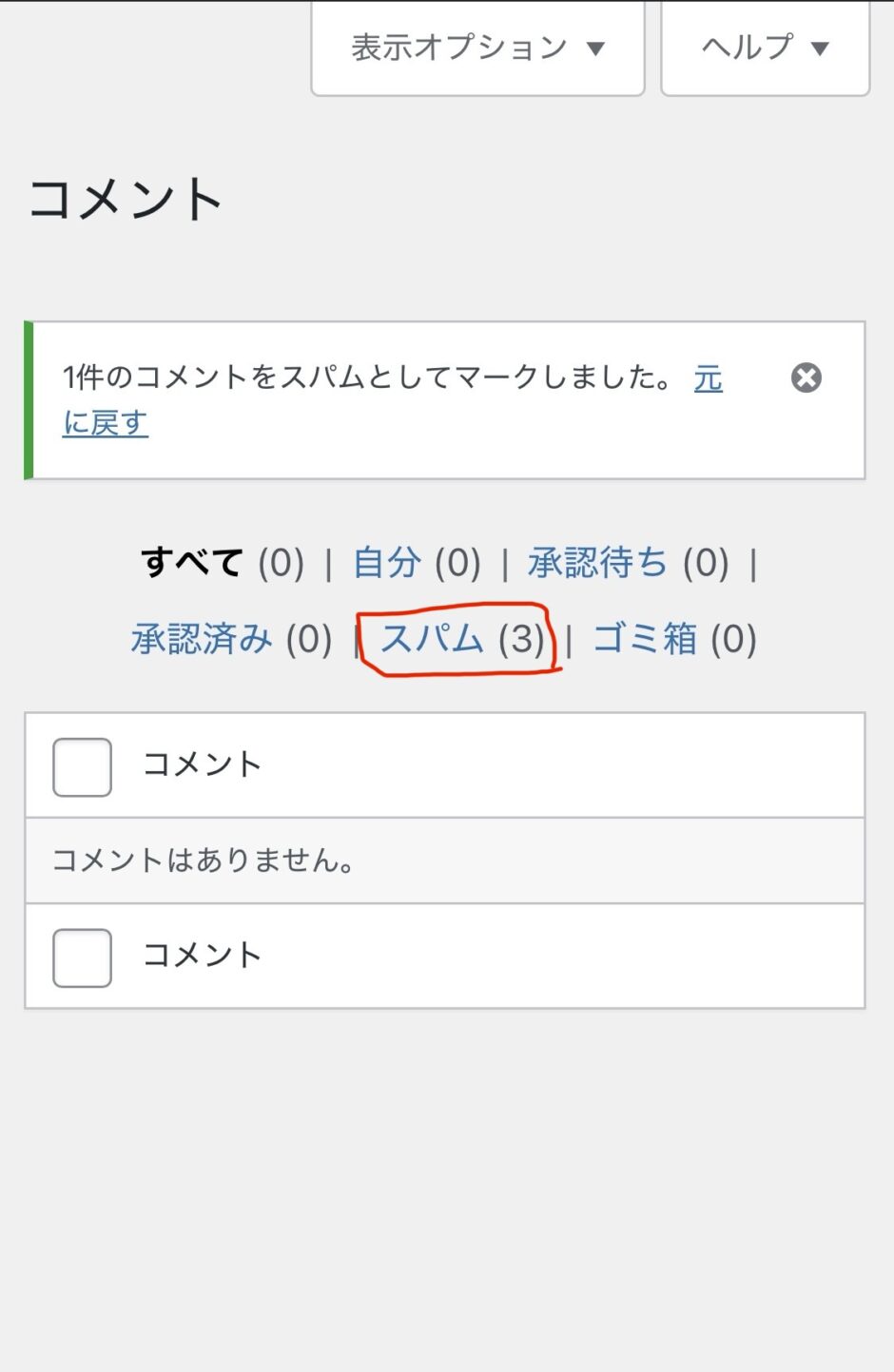Click the スパムとしてマーク notice message text
The image size is (894, 1372).
tap(366, 378)
